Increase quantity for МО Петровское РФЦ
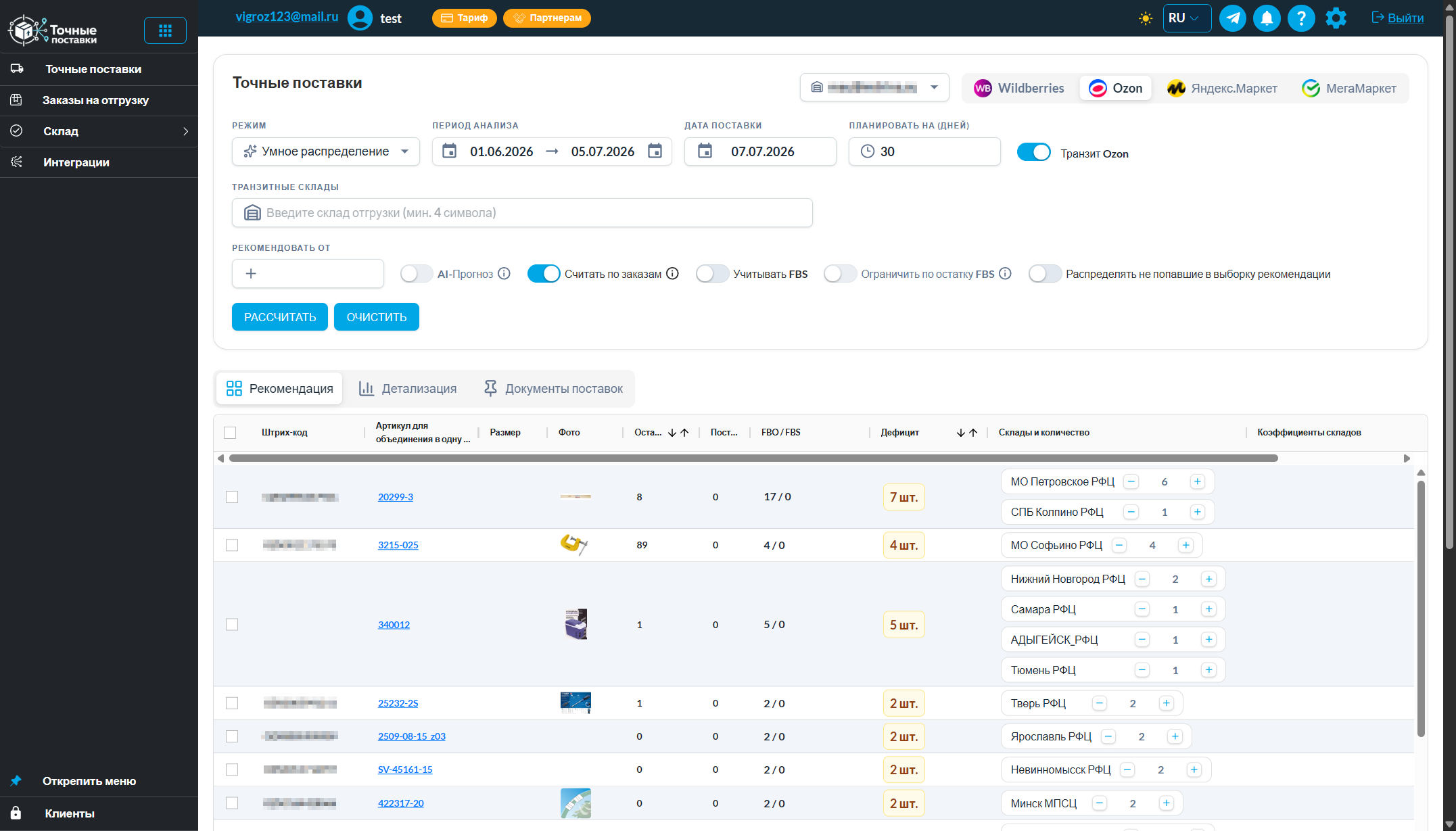The image size is (1456, 831). point(1198,481)
